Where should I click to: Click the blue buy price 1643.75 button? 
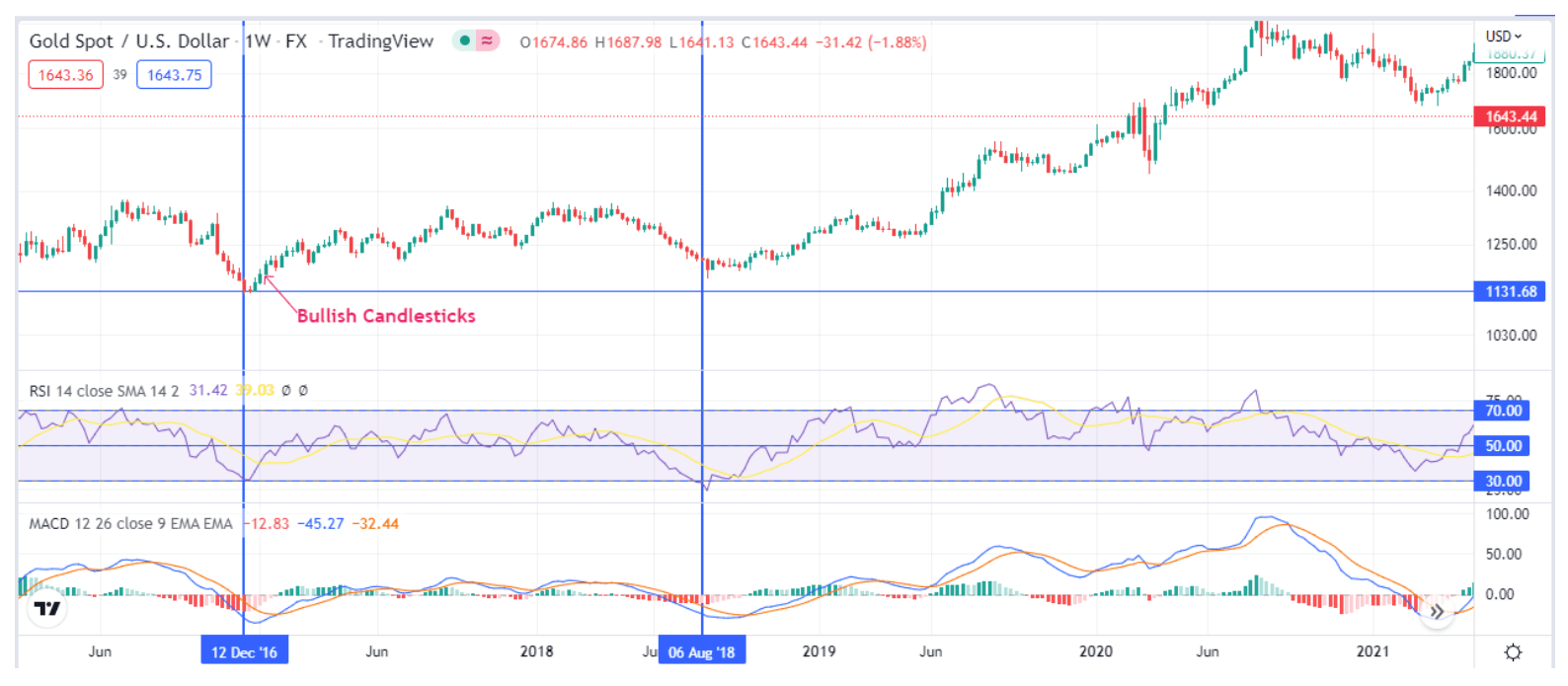174,75
